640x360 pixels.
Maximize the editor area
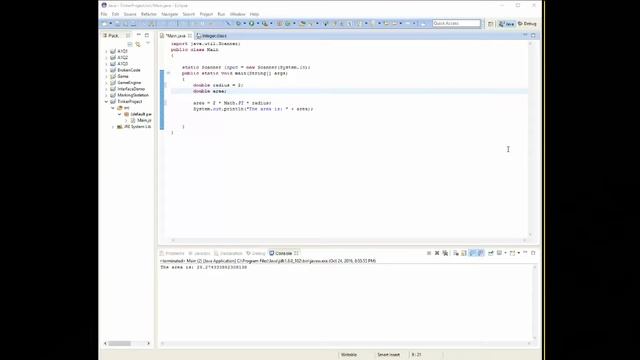[533, 36]
